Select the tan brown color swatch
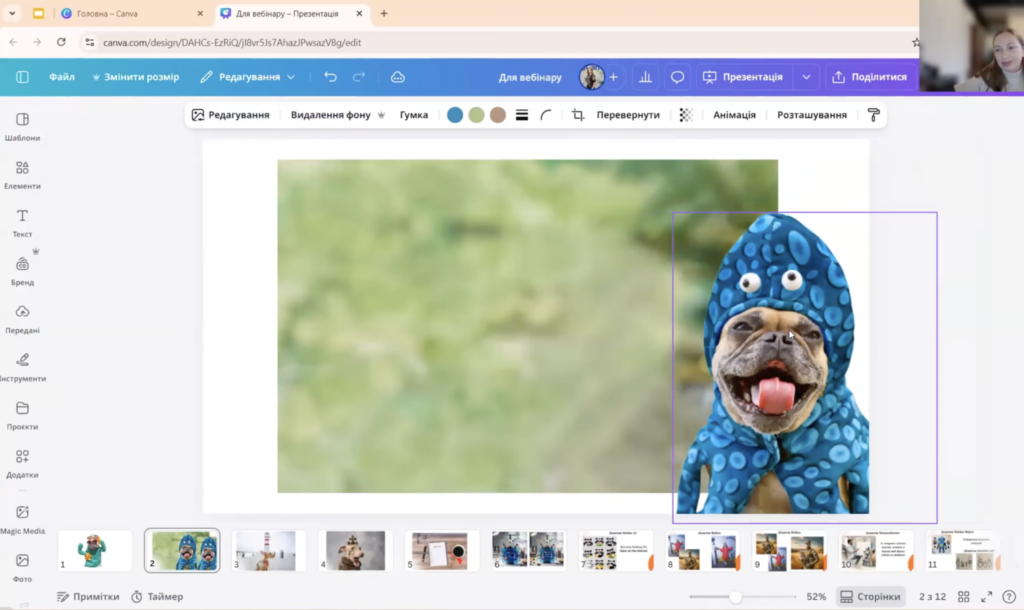1024x610 pixels. click(498, 115)
